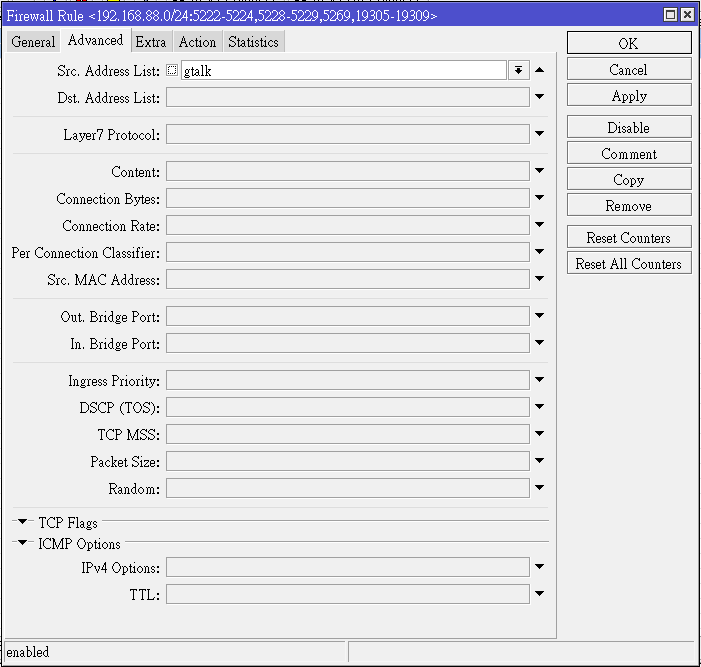Expand the Connection Rate field

(x=540, y=224)
